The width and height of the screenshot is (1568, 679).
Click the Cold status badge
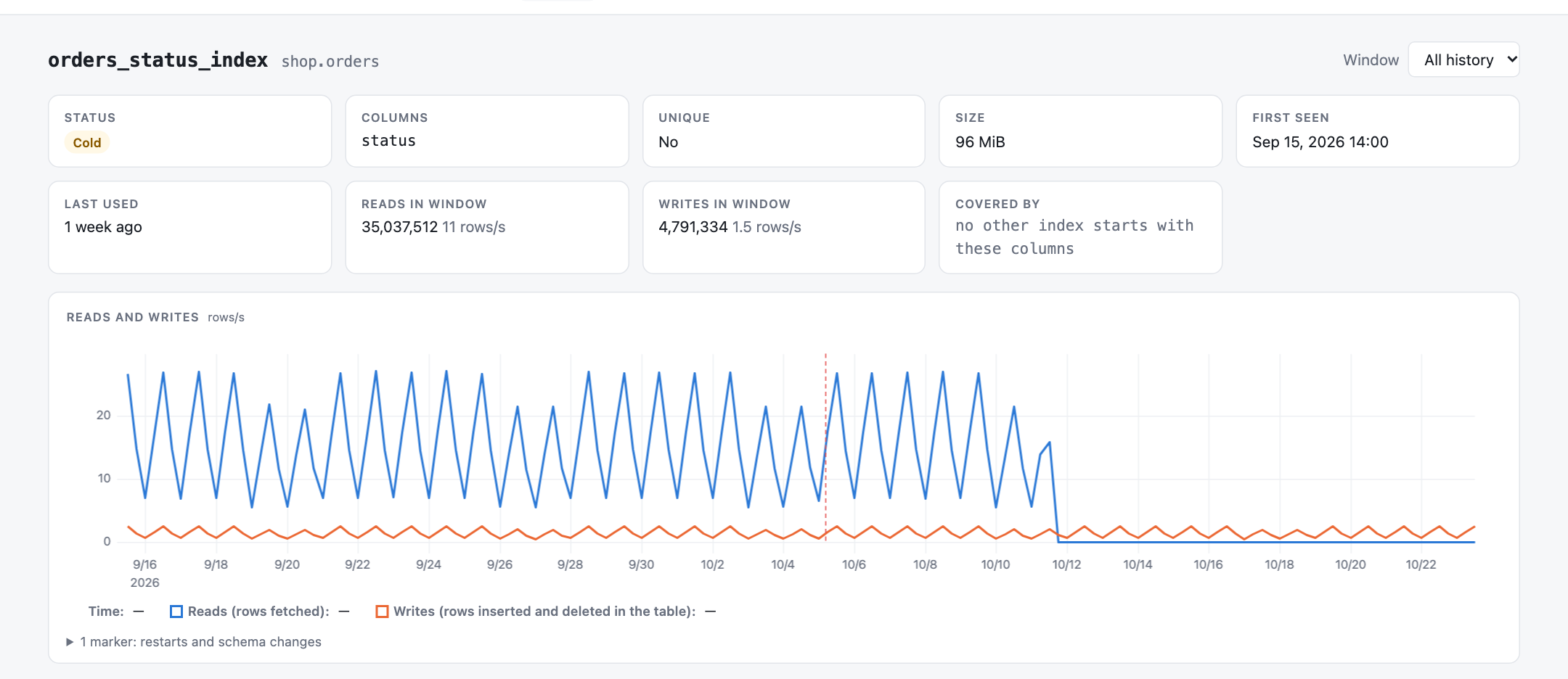click(87, 142)
